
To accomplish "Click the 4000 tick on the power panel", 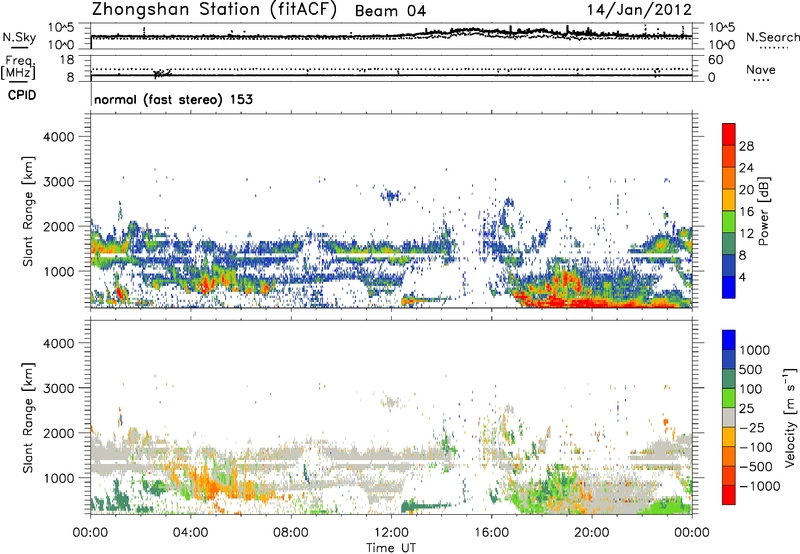I will (58, 137).
